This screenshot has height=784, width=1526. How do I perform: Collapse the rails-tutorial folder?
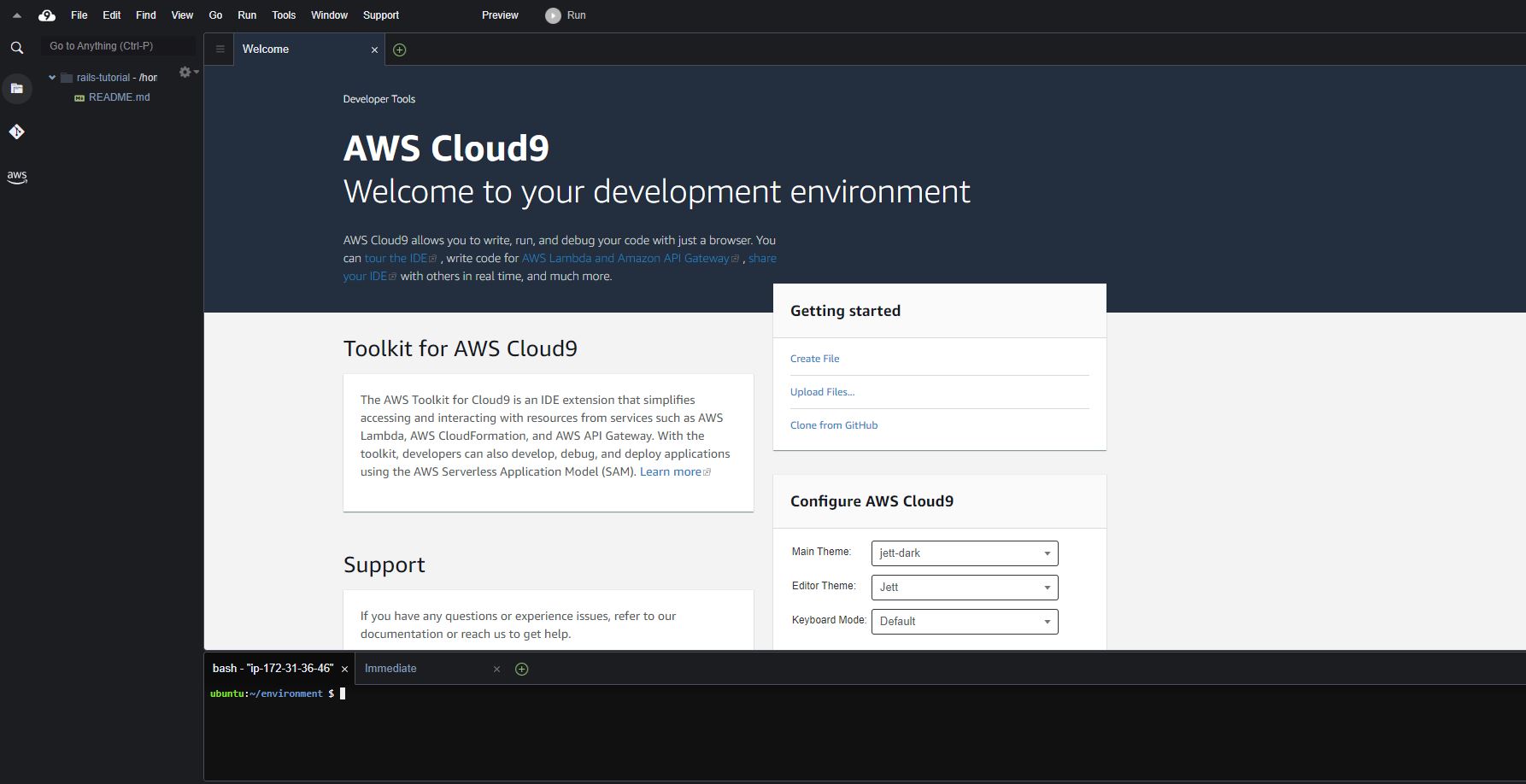(x=52, y=78)
